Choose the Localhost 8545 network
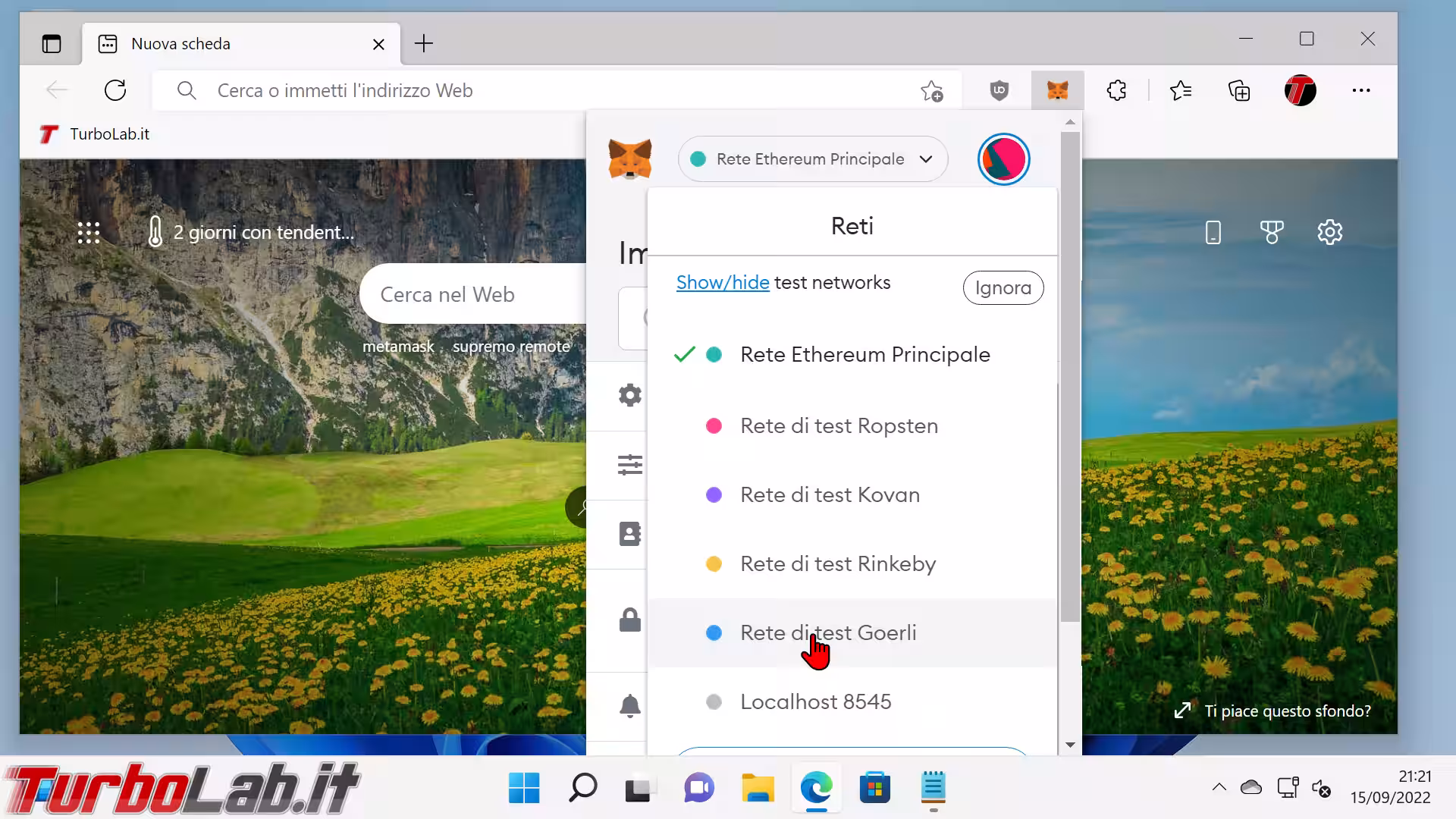The width and height of the screenshot is (1456, 819). [x=815, y=702]
